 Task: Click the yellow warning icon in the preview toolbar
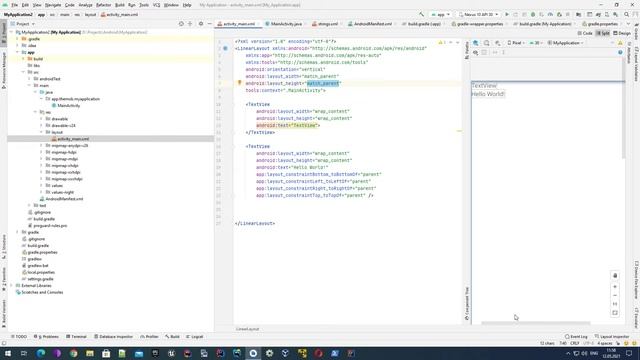pos(620,43)
